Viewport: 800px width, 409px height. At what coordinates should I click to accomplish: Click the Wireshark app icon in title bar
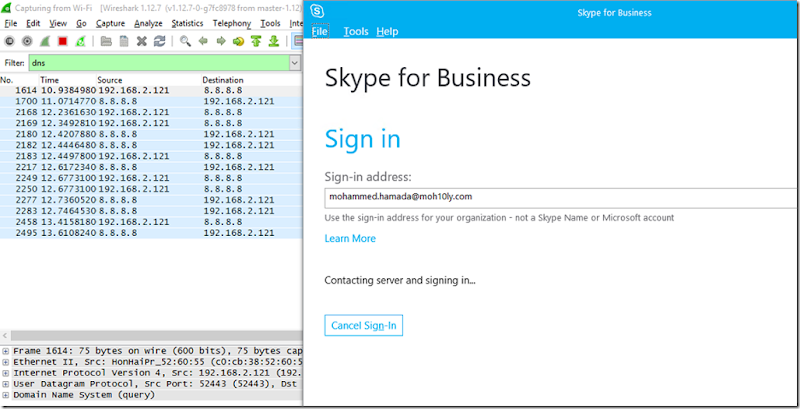(x=7, y=9)
